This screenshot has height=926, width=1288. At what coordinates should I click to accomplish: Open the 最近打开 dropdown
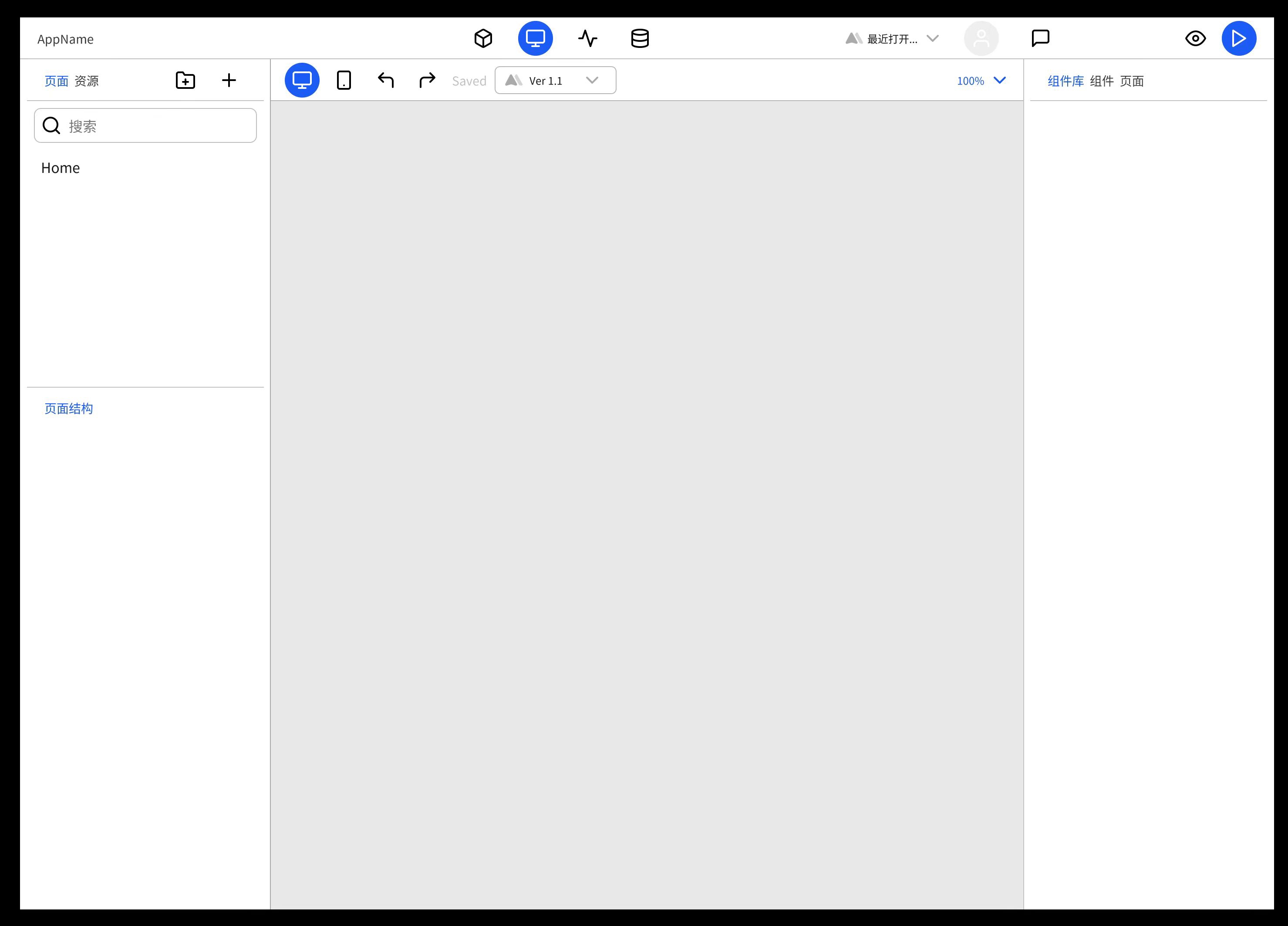[x=892, y=39]
